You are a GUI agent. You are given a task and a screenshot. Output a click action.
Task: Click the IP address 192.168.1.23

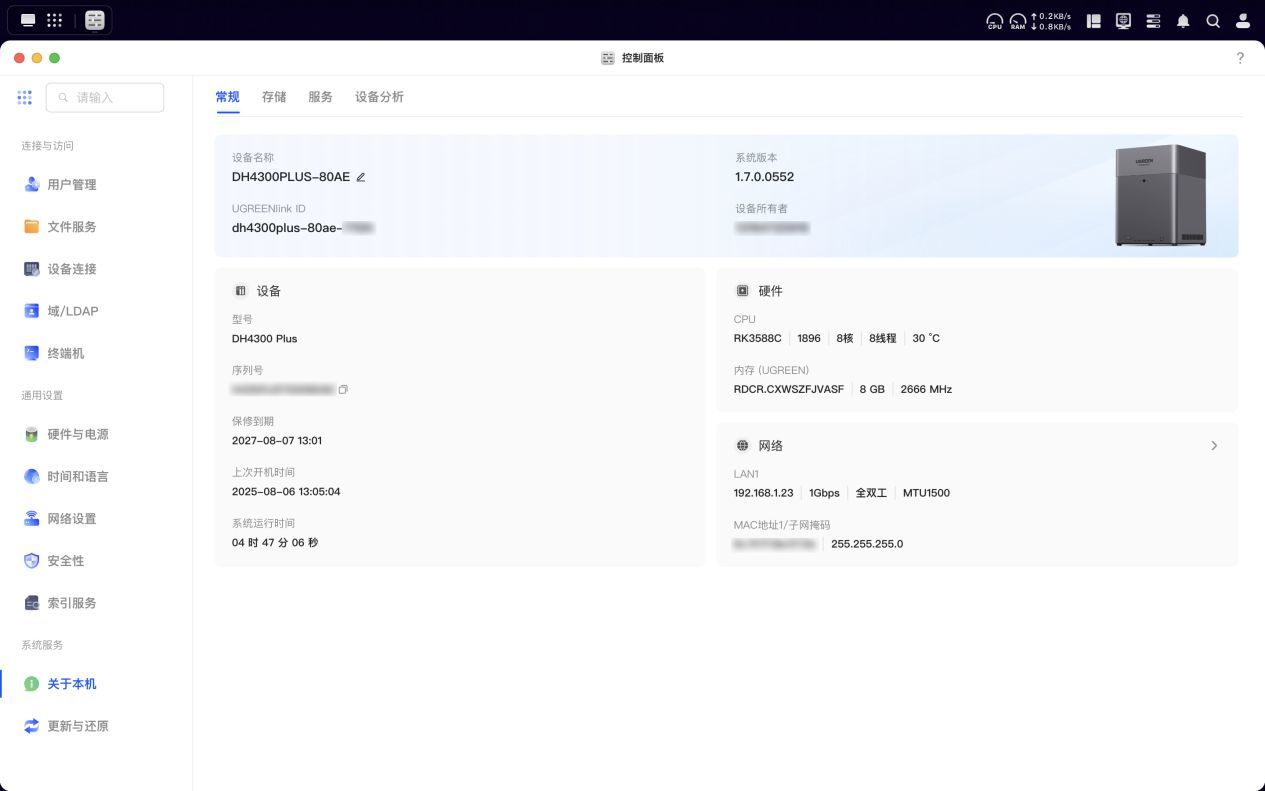click(x=763, y=493)
